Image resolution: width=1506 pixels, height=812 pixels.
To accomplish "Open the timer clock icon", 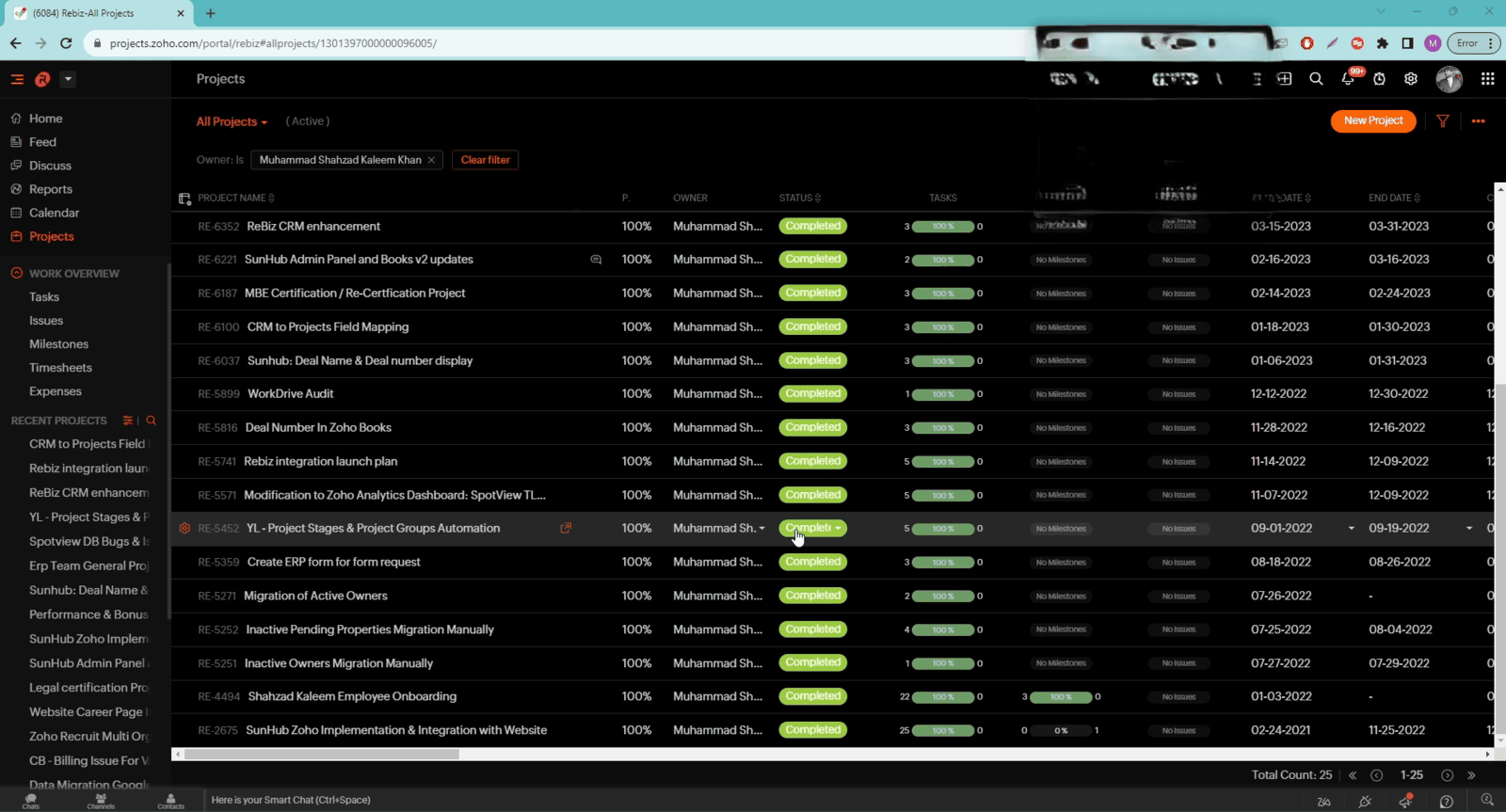I will pos(1379,79).
